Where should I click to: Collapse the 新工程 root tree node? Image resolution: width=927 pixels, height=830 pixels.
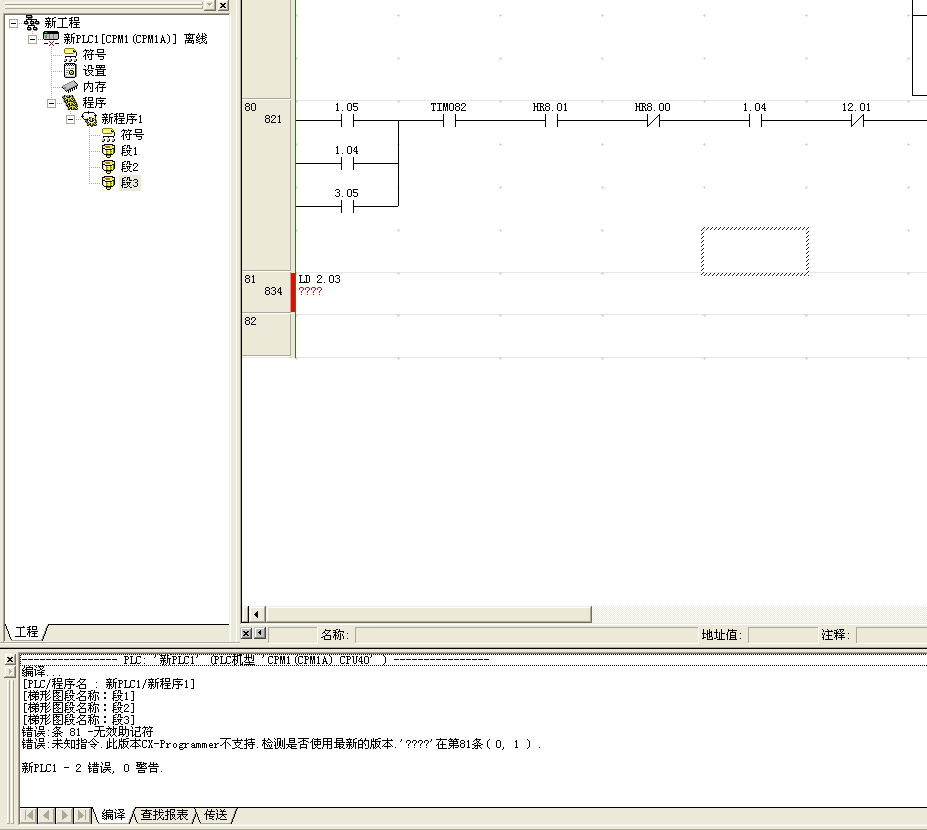tap(13, 23)
